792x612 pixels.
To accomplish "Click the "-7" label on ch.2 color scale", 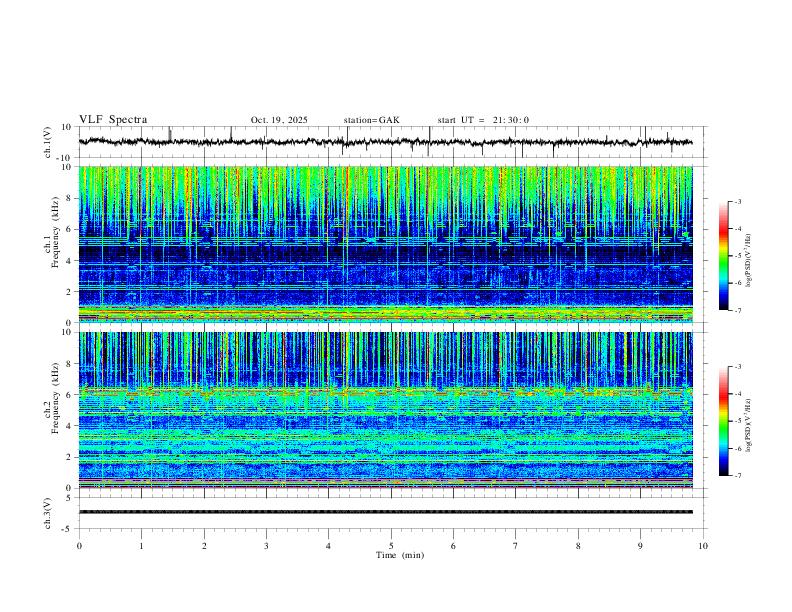I will 738,475.
